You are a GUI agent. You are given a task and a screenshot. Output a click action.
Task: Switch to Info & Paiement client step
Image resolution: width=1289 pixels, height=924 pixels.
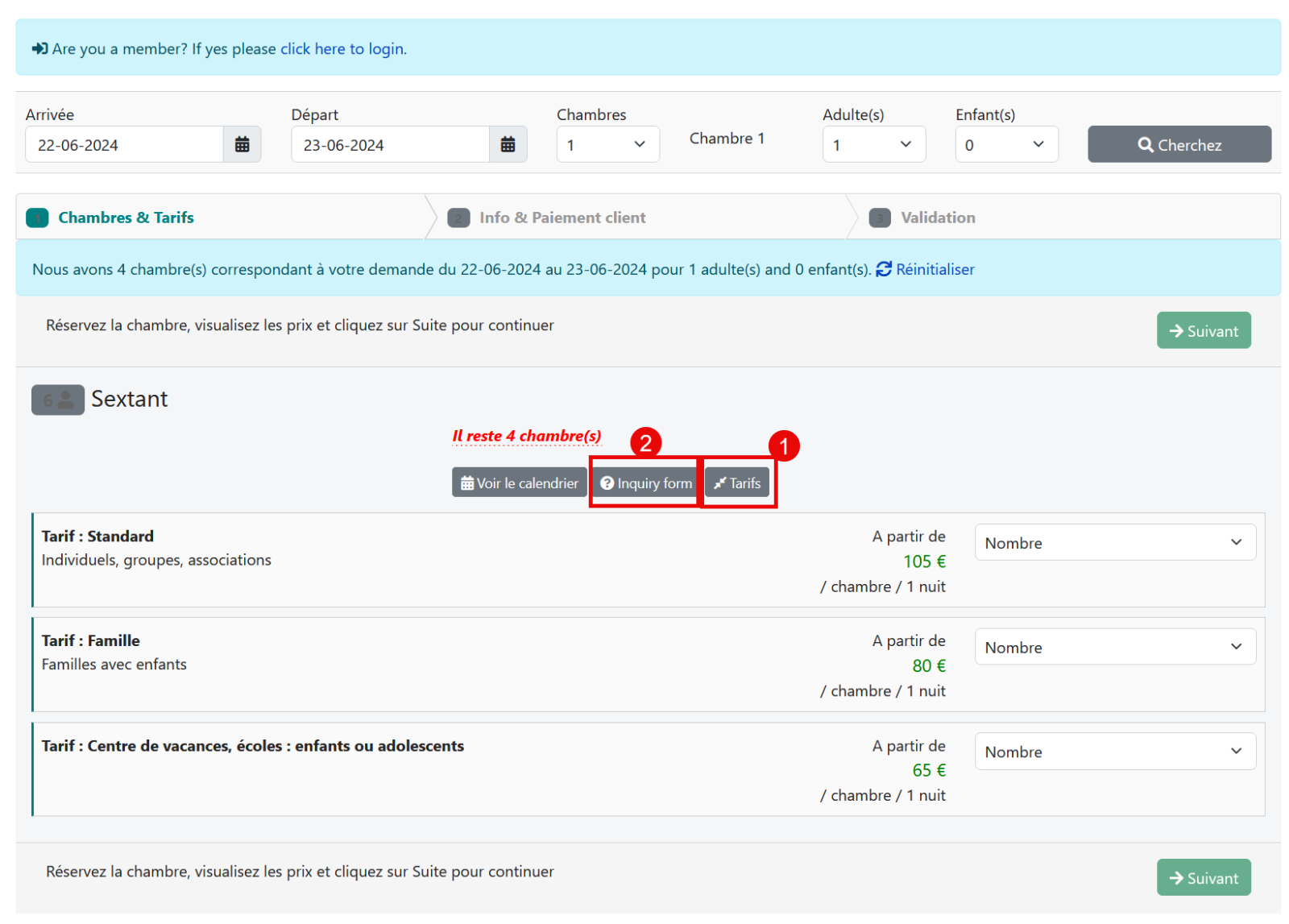point(562,218)
